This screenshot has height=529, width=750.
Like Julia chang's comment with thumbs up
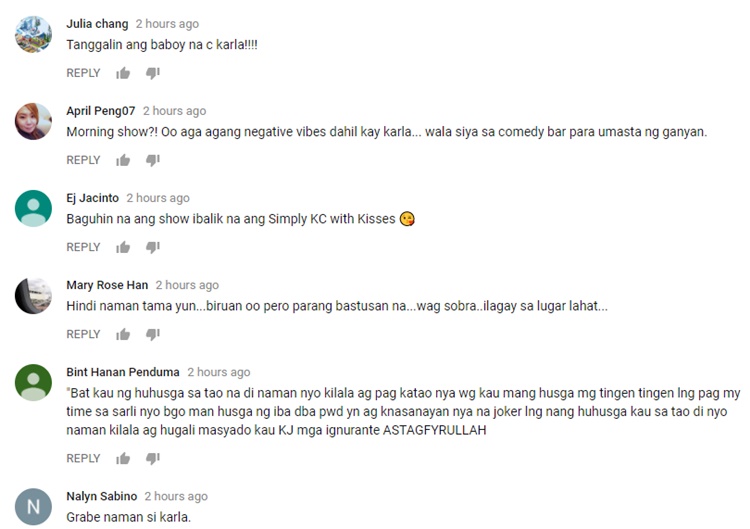point(123,73)
